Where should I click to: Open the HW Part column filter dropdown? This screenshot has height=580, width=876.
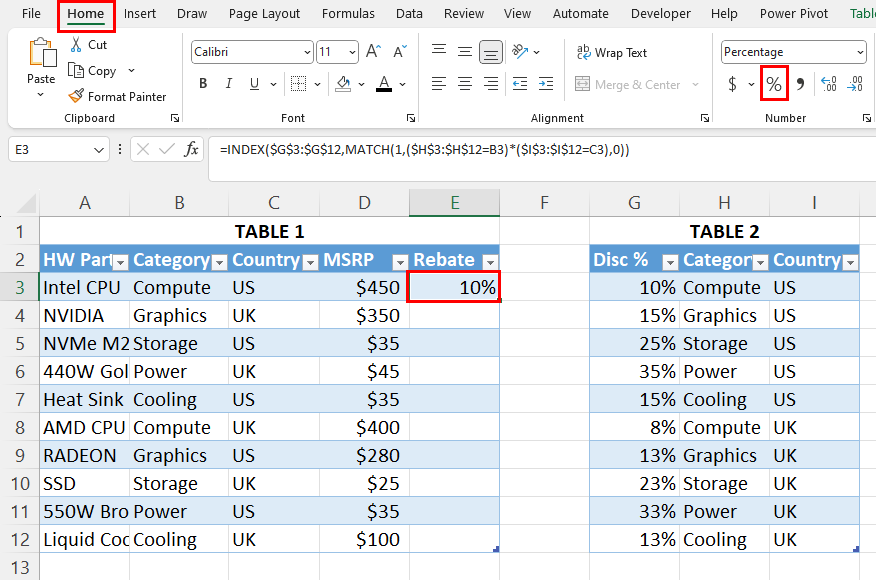coord(121,262)
